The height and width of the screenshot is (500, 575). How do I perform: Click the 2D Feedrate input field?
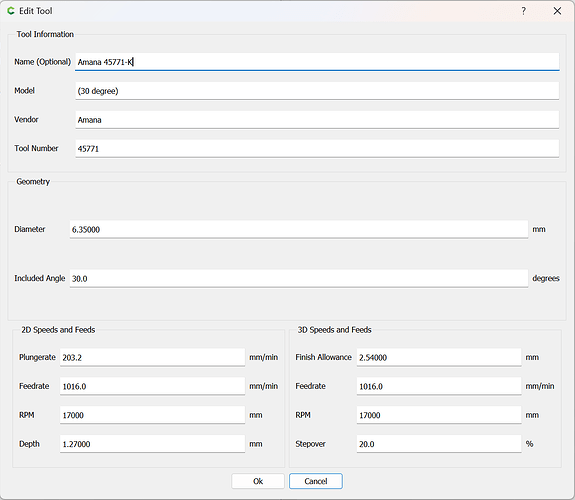tap(153, 386)
